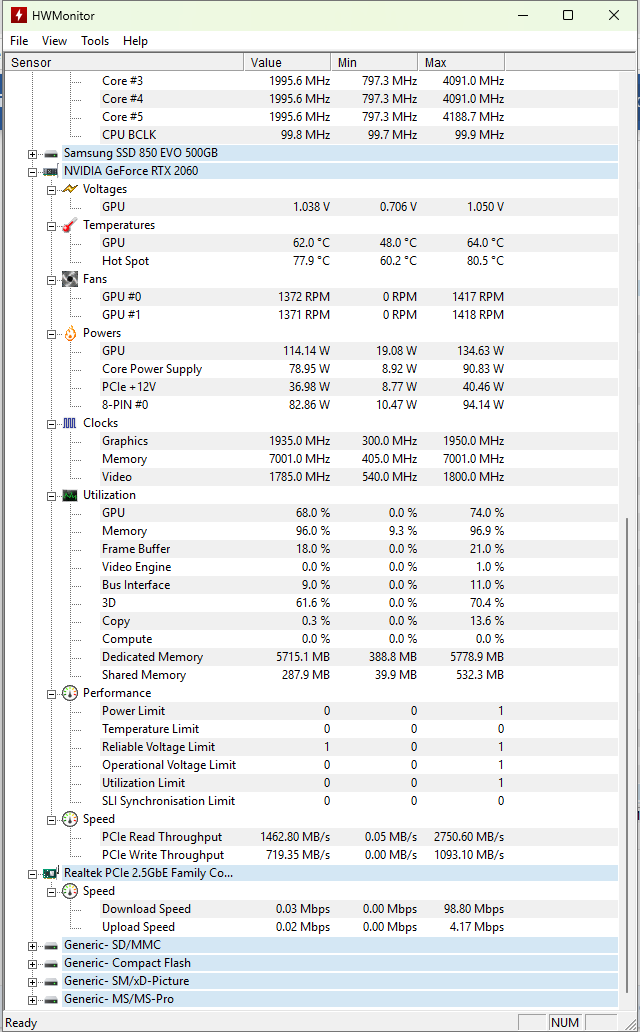Open the Tools menu

click(x=95, y=41)
